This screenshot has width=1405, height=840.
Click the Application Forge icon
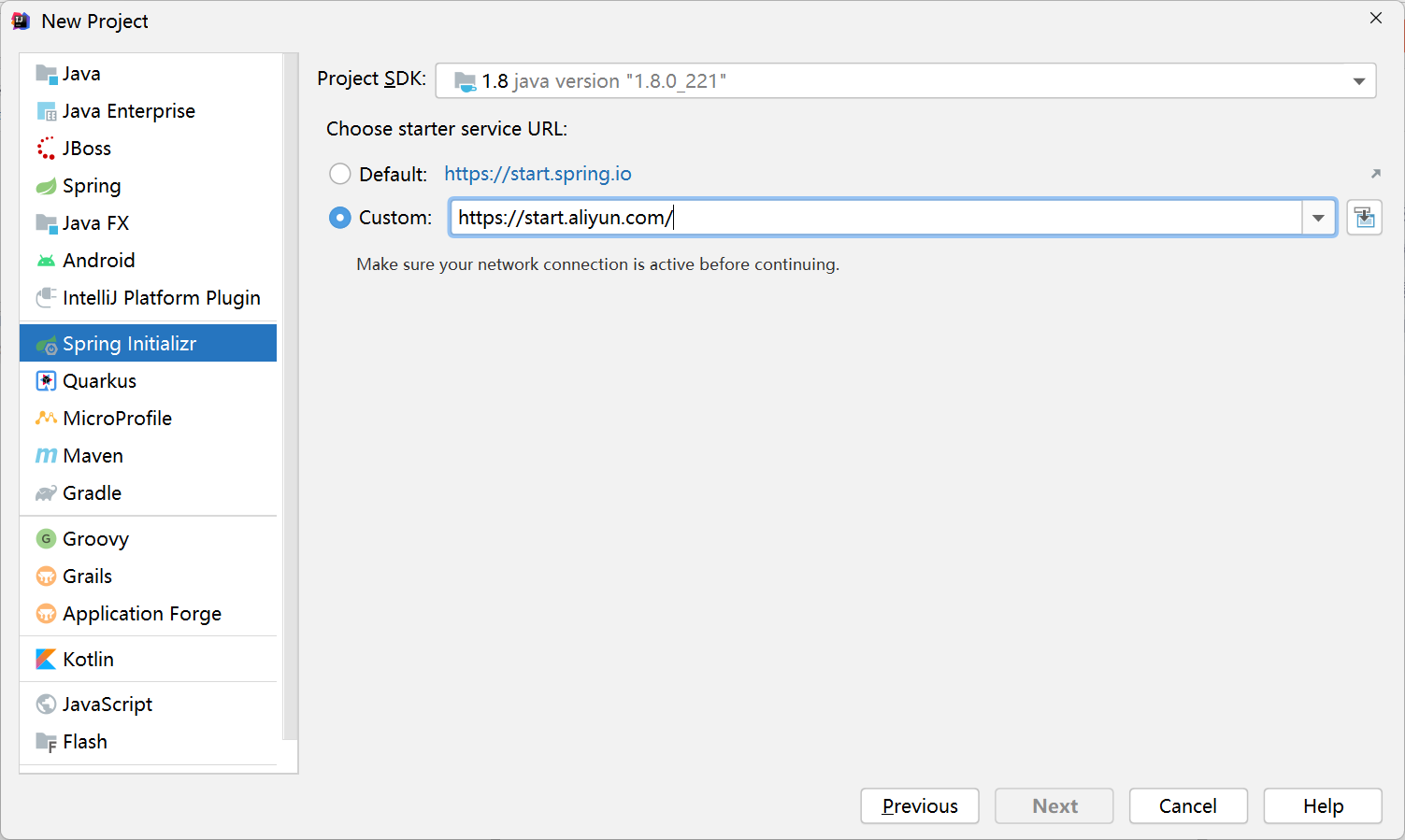pyautogui.click(x=46, y=614)
